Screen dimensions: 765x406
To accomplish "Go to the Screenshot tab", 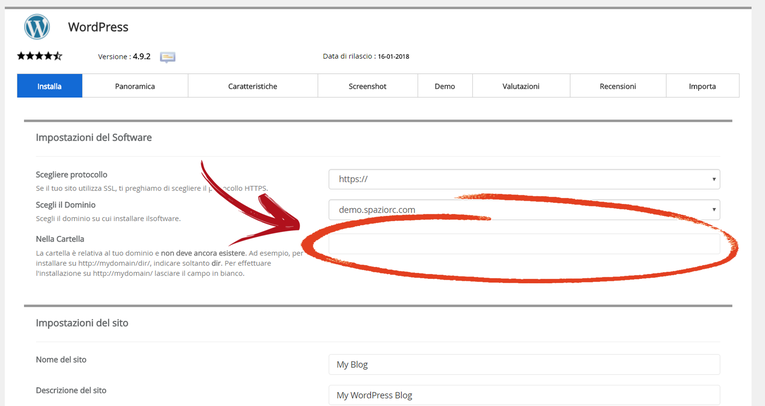I will pos(367,86).
